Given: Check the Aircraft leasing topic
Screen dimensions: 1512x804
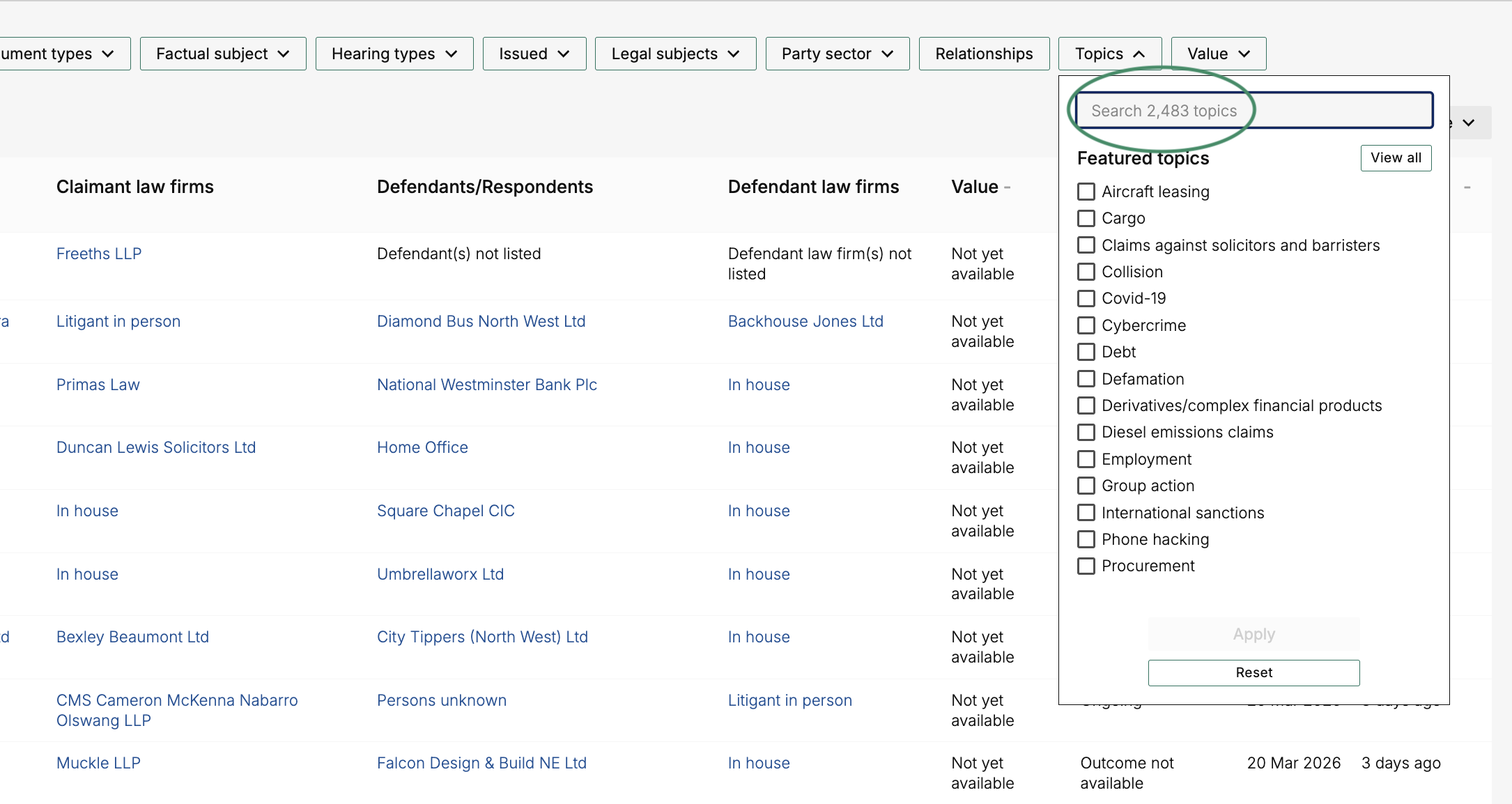Looking at the screenshot, I should [1086, 192].
